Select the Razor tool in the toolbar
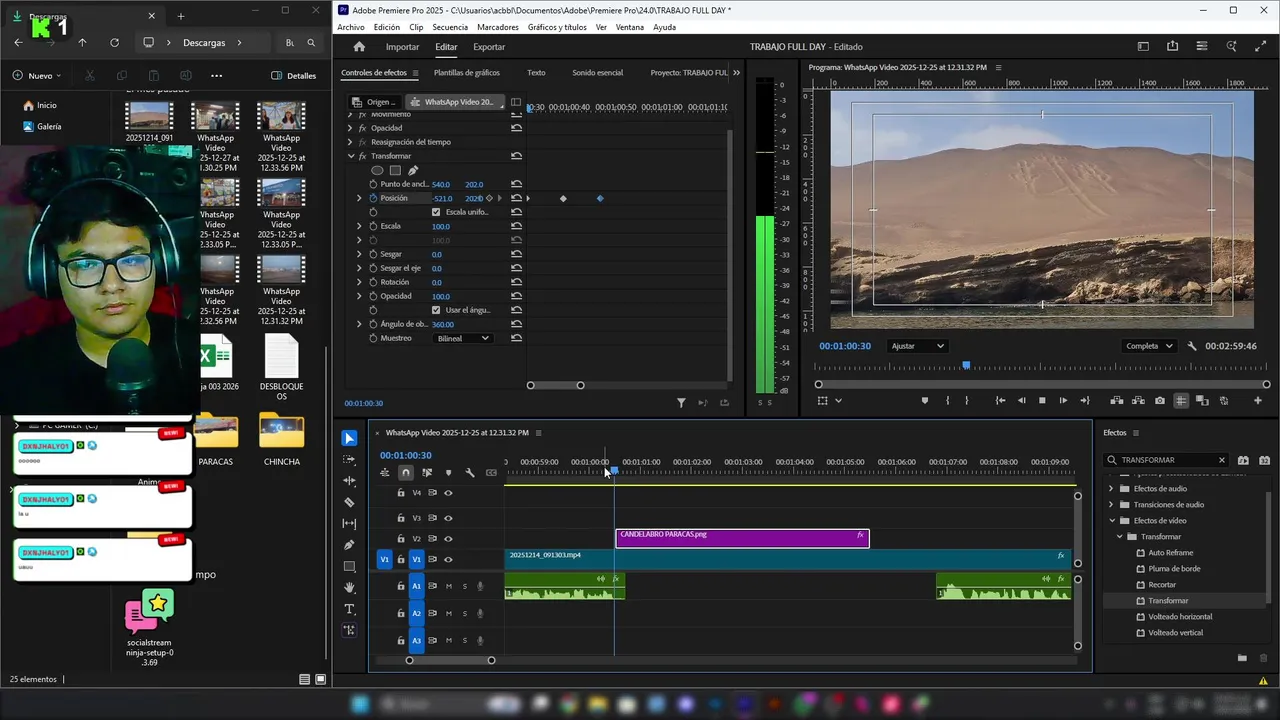The image size is (1280, 720). pos(349,502)
